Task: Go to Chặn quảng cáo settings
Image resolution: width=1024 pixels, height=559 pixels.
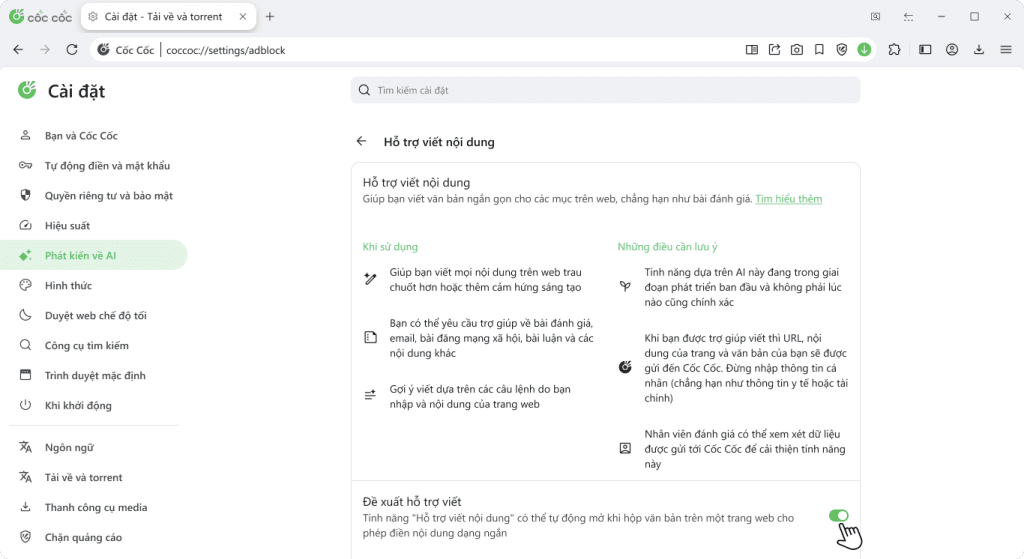Action: click(83, 537)
